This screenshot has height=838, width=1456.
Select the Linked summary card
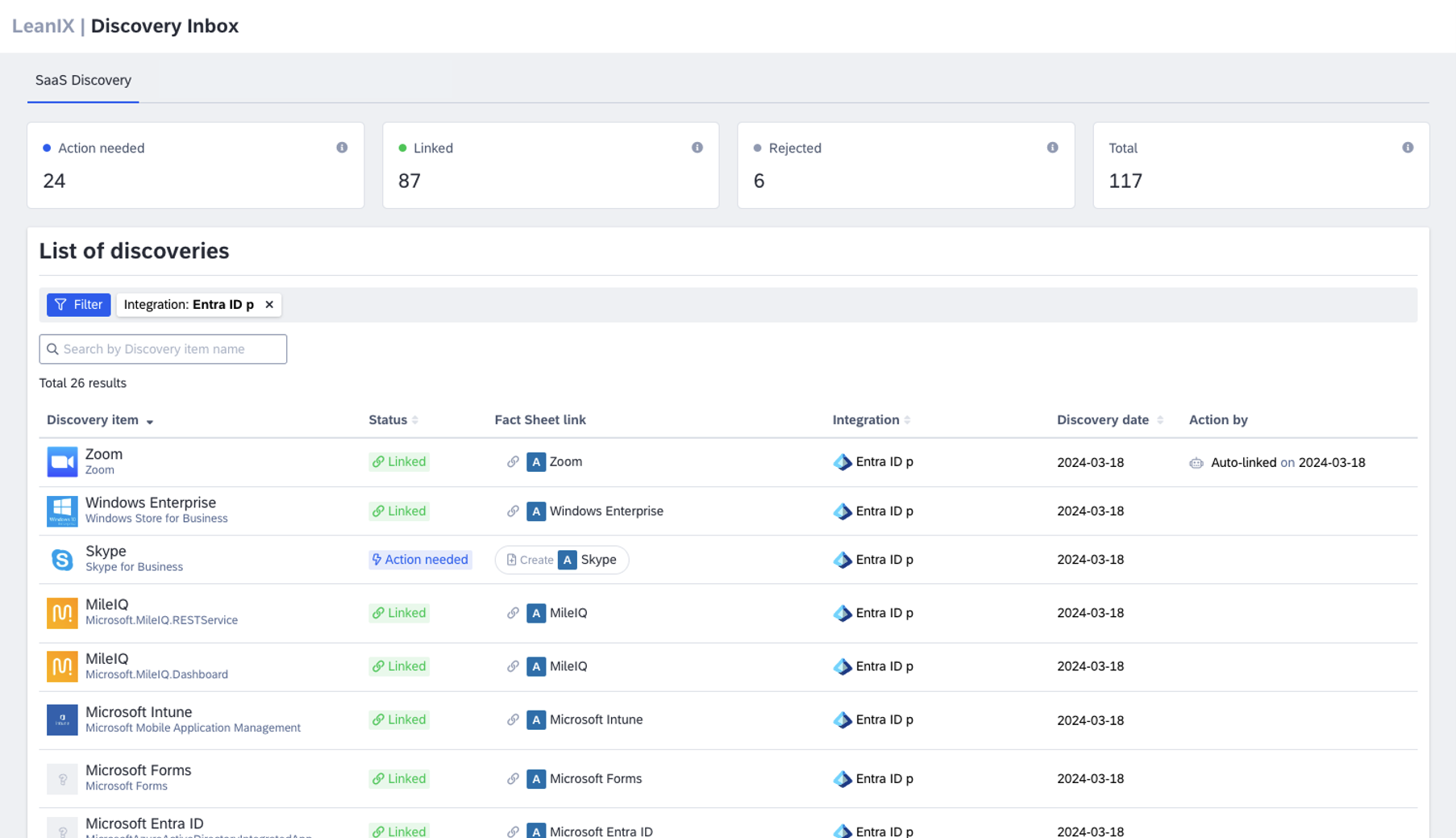pyautogui.click(x=551, y=165)
